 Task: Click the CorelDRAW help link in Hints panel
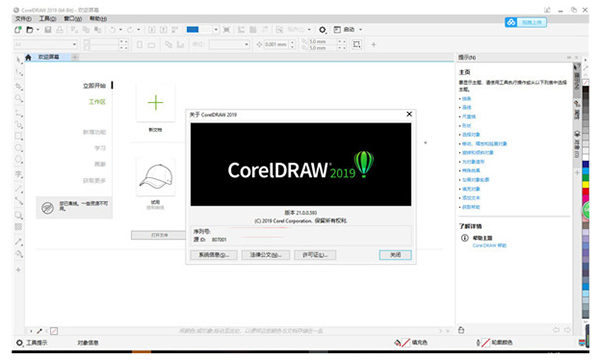pos(489,245)
